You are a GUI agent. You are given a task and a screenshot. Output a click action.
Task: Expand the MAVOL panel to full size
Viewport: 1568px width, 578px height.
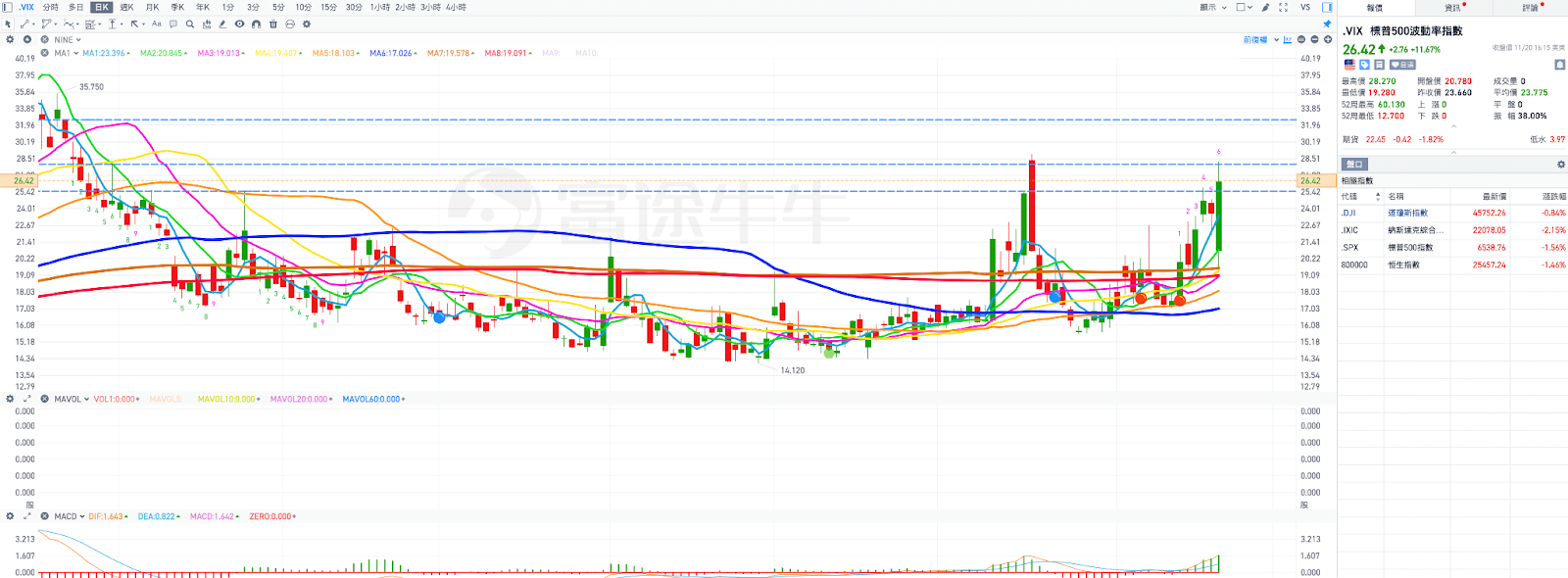(26, 399)
